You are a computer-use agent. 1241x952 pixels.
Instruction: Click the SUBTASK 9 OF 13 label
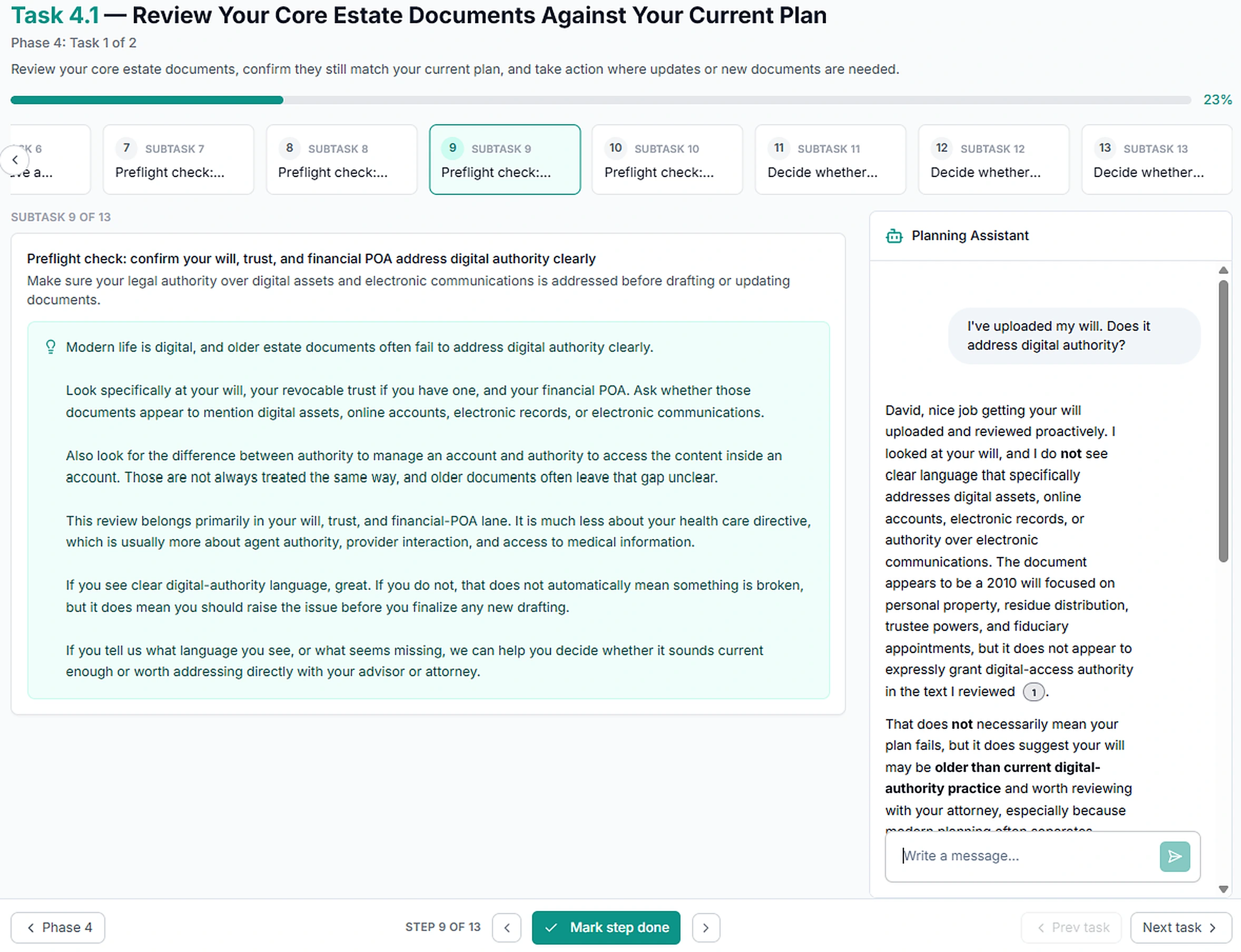[x=61, y=217]
